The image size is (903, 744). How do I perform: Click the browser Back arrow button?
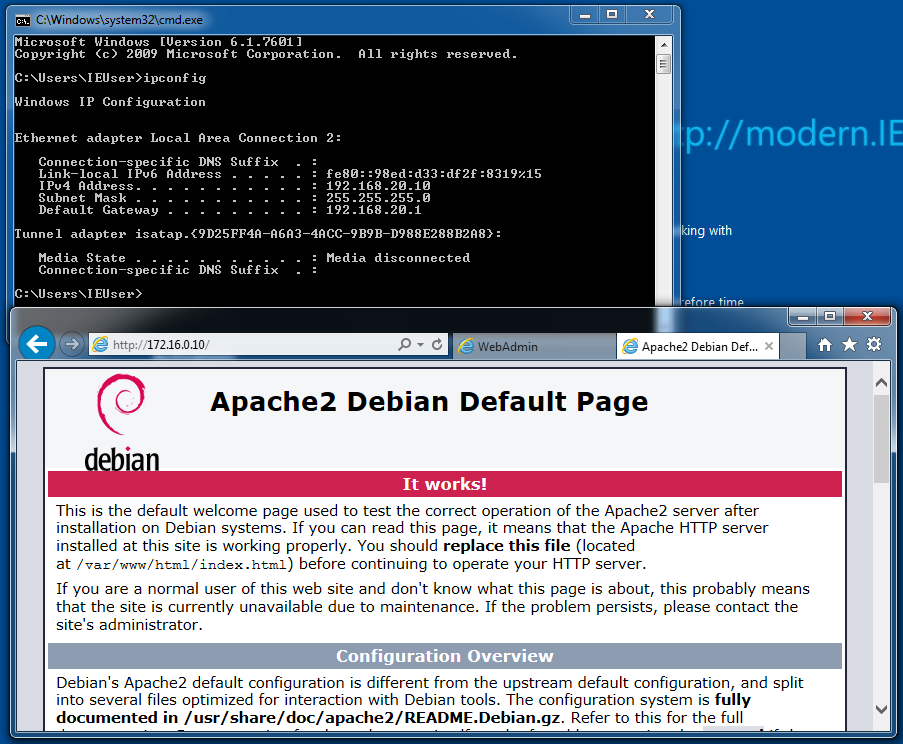click(37, 345)
